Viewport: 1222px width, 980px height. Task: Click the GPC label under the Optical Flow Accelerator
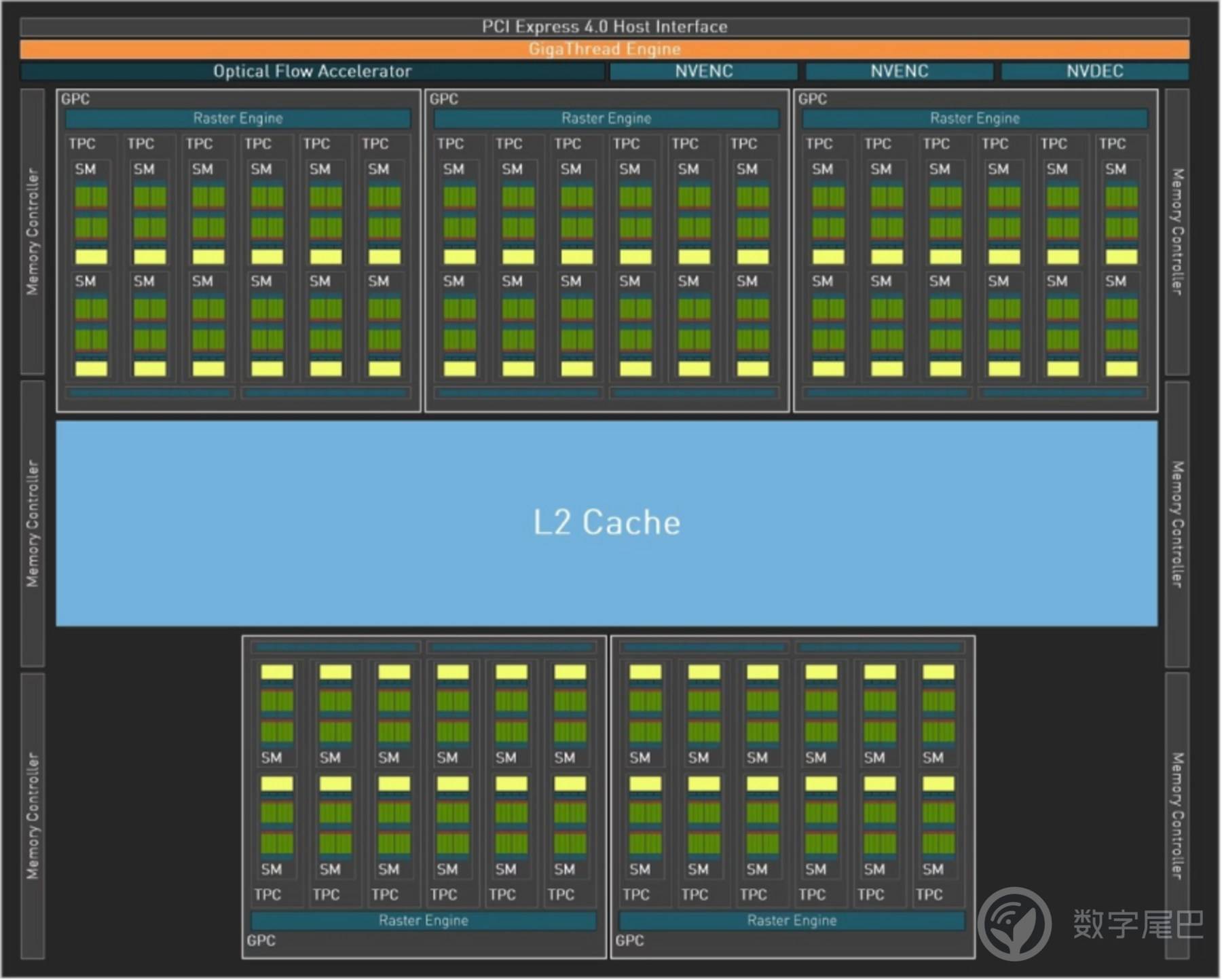point(75,99)
